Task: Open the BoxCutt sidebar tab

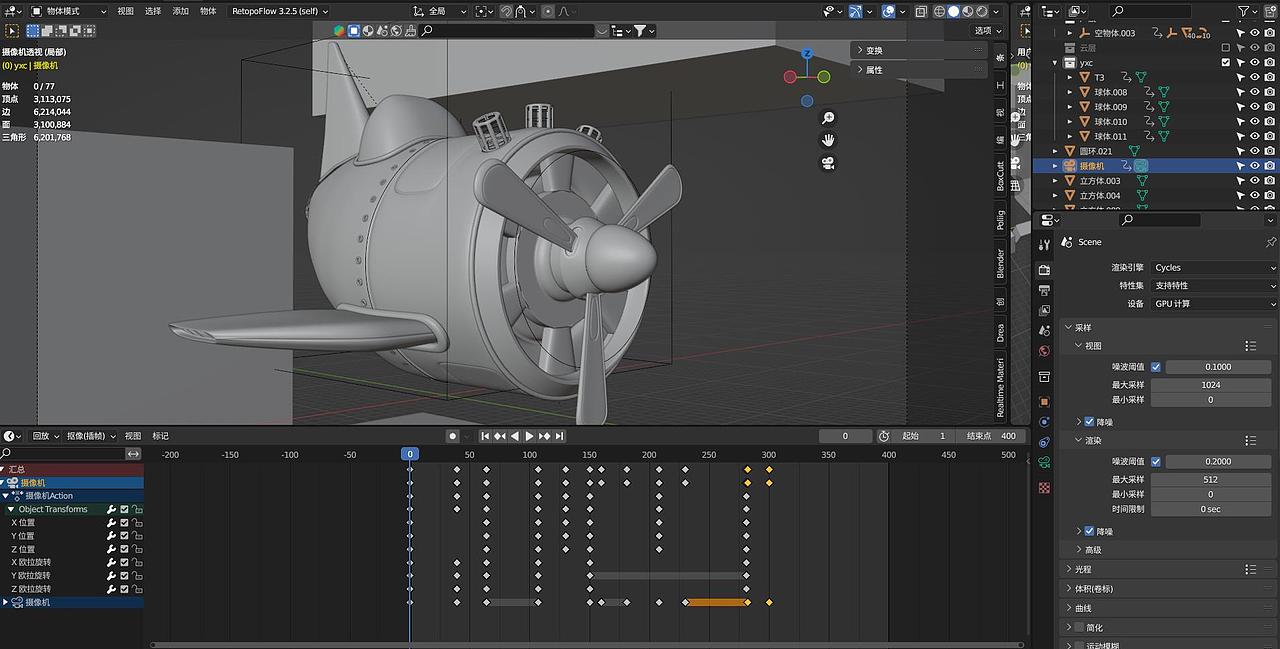Action: click(x=1000, y=175)
